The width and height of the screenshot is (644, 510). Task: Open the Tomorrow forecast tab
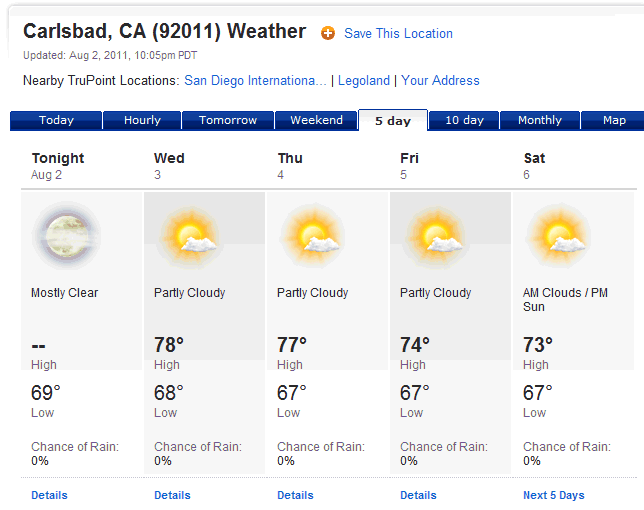pyautogui.click(x=228, y=120)
